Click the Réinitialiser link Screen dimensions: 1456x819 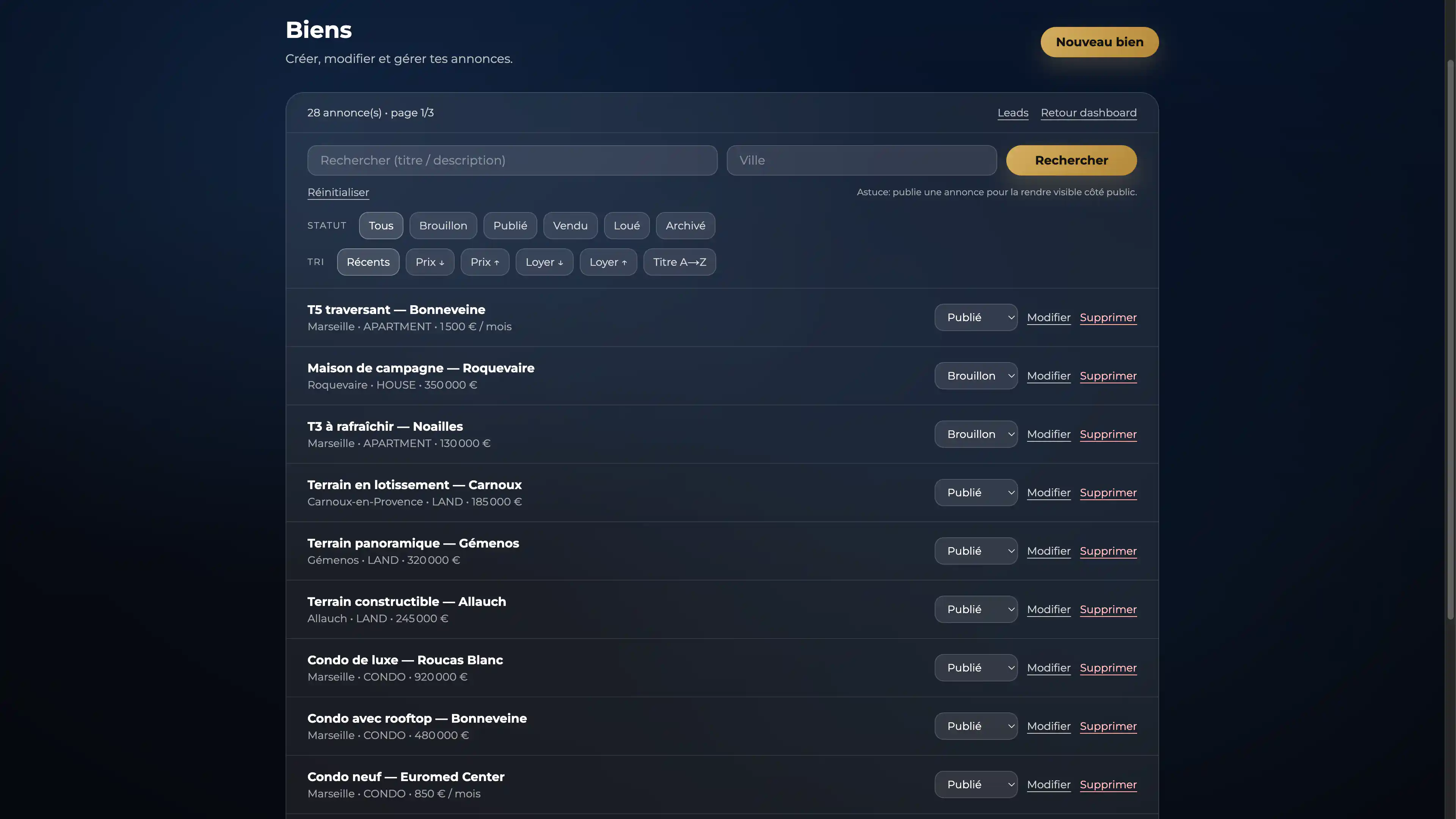(x=338, y=192)
